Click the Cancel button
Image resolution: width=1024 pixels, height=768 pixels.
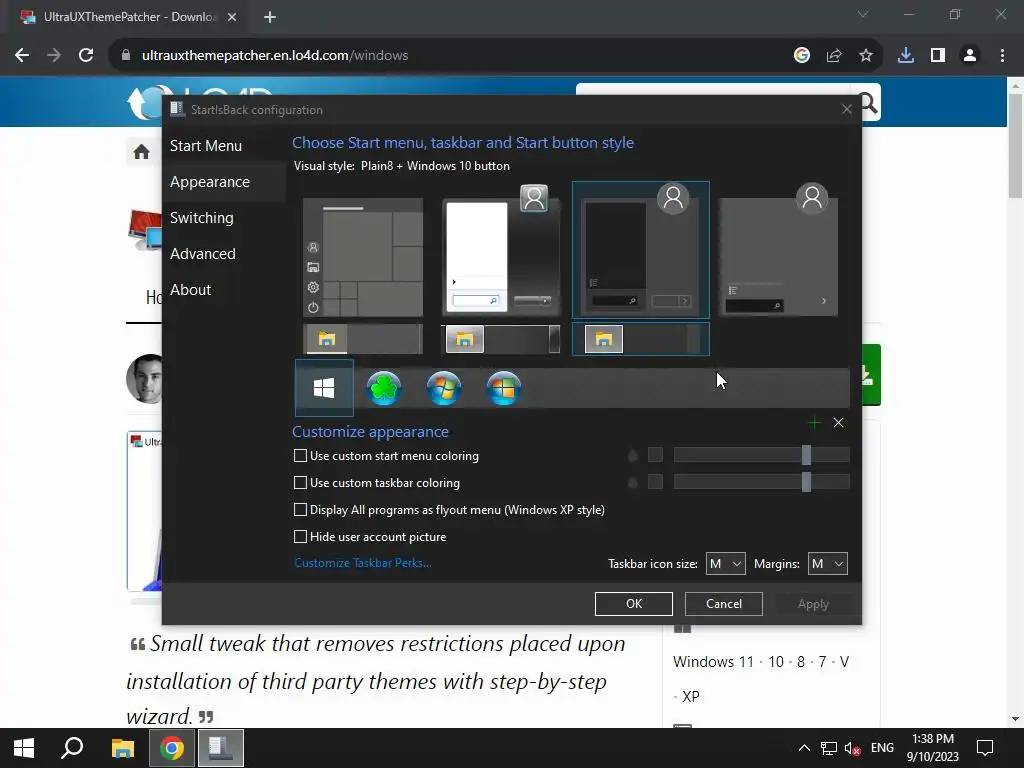(724, 604)
